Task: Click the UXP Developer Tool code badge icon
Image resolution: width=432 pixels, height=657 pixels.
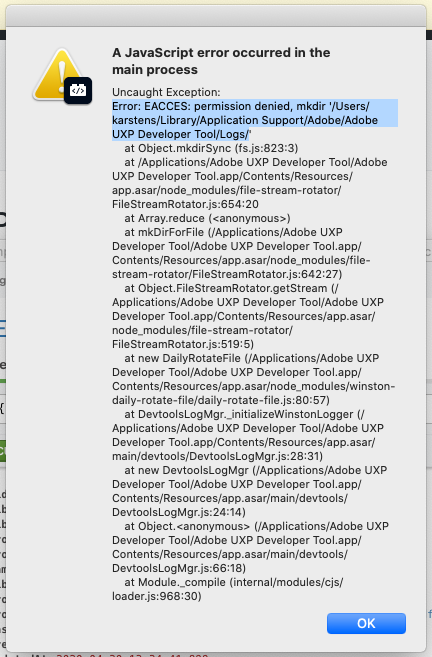Action: tap(78, 91)
